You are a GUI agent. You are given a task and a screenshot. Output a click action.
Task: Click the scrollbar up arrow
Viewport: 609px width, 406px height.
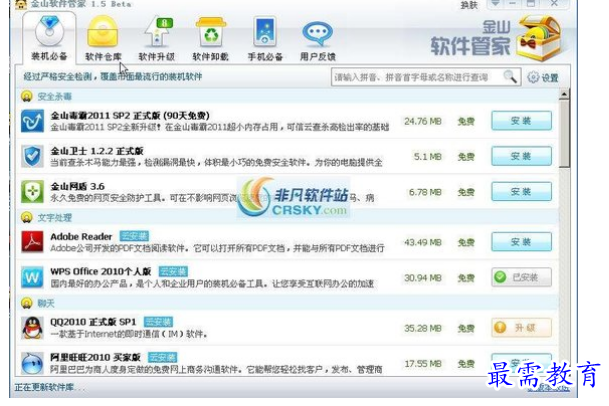[564, 94]
